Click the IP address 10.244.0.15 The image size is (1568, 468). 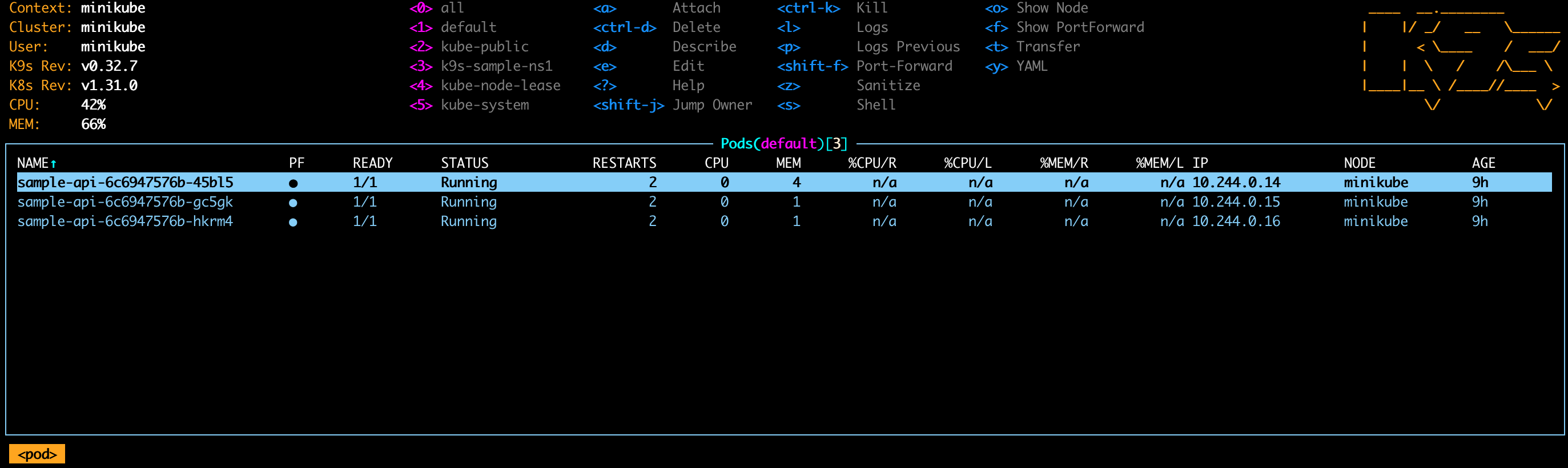point(1236,202)
